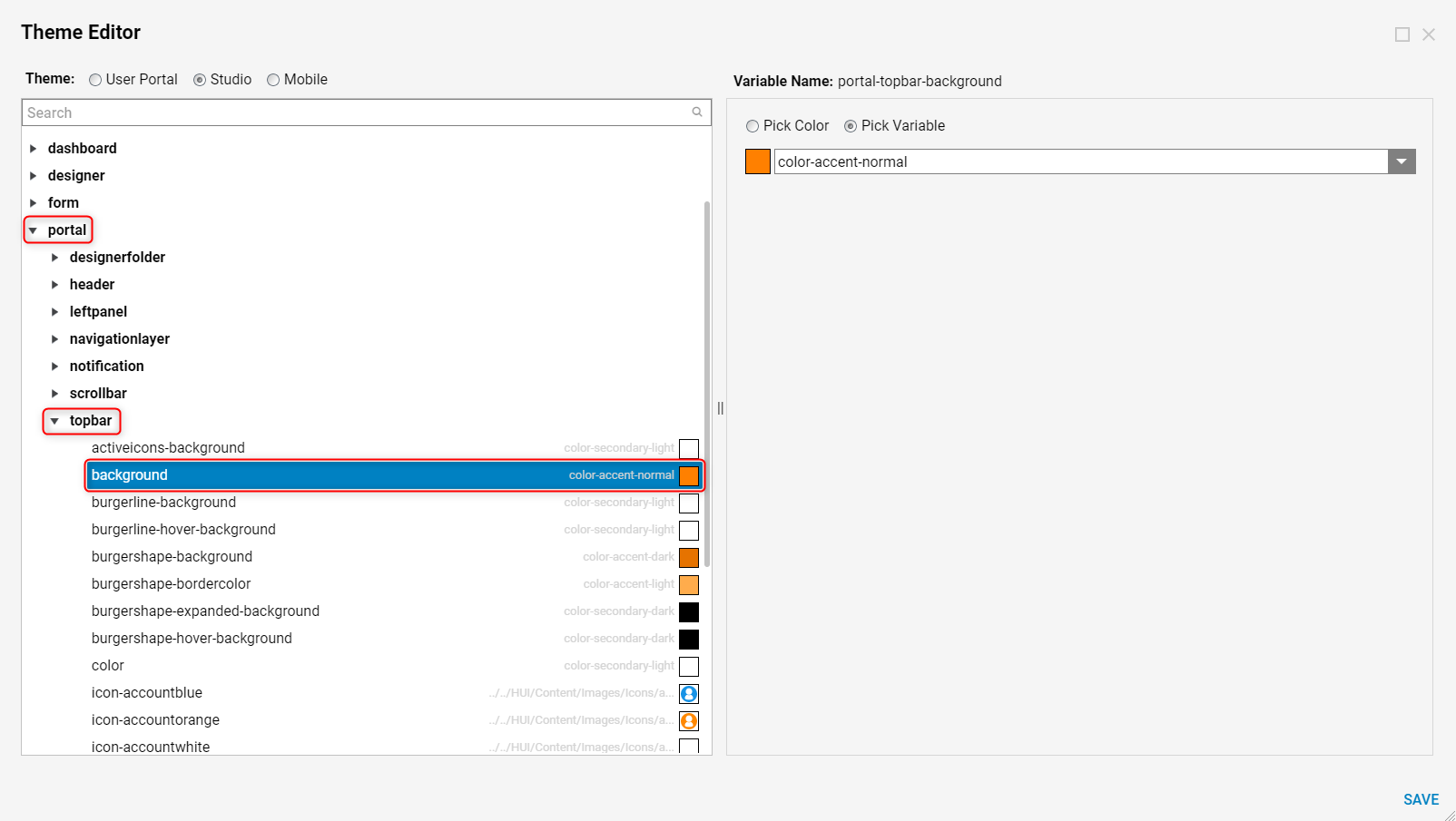Click the burgershape-bordercolor light orange swatch

point(689,585)
